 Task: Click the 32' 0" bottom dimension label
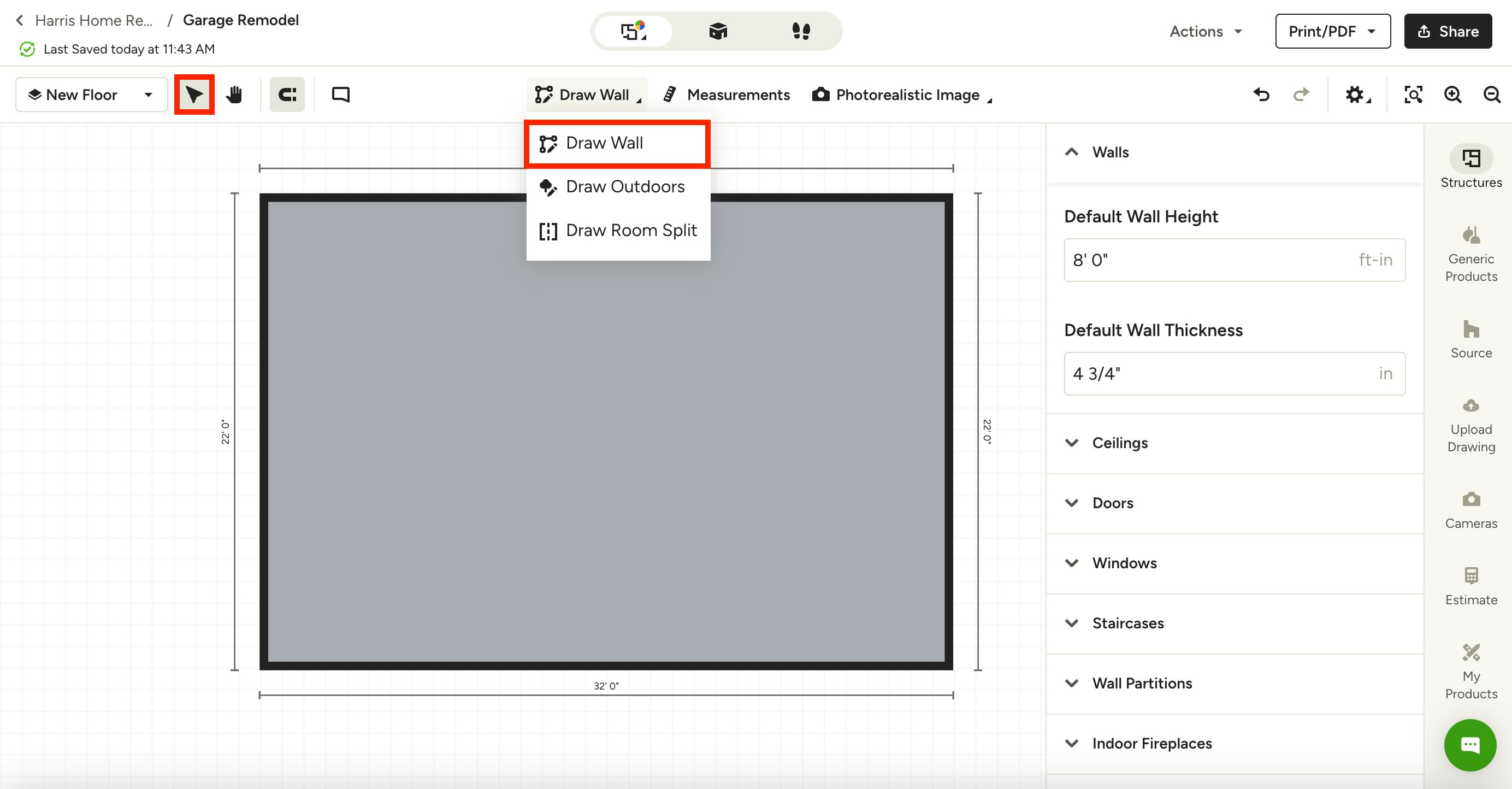[x=606, y=686]
